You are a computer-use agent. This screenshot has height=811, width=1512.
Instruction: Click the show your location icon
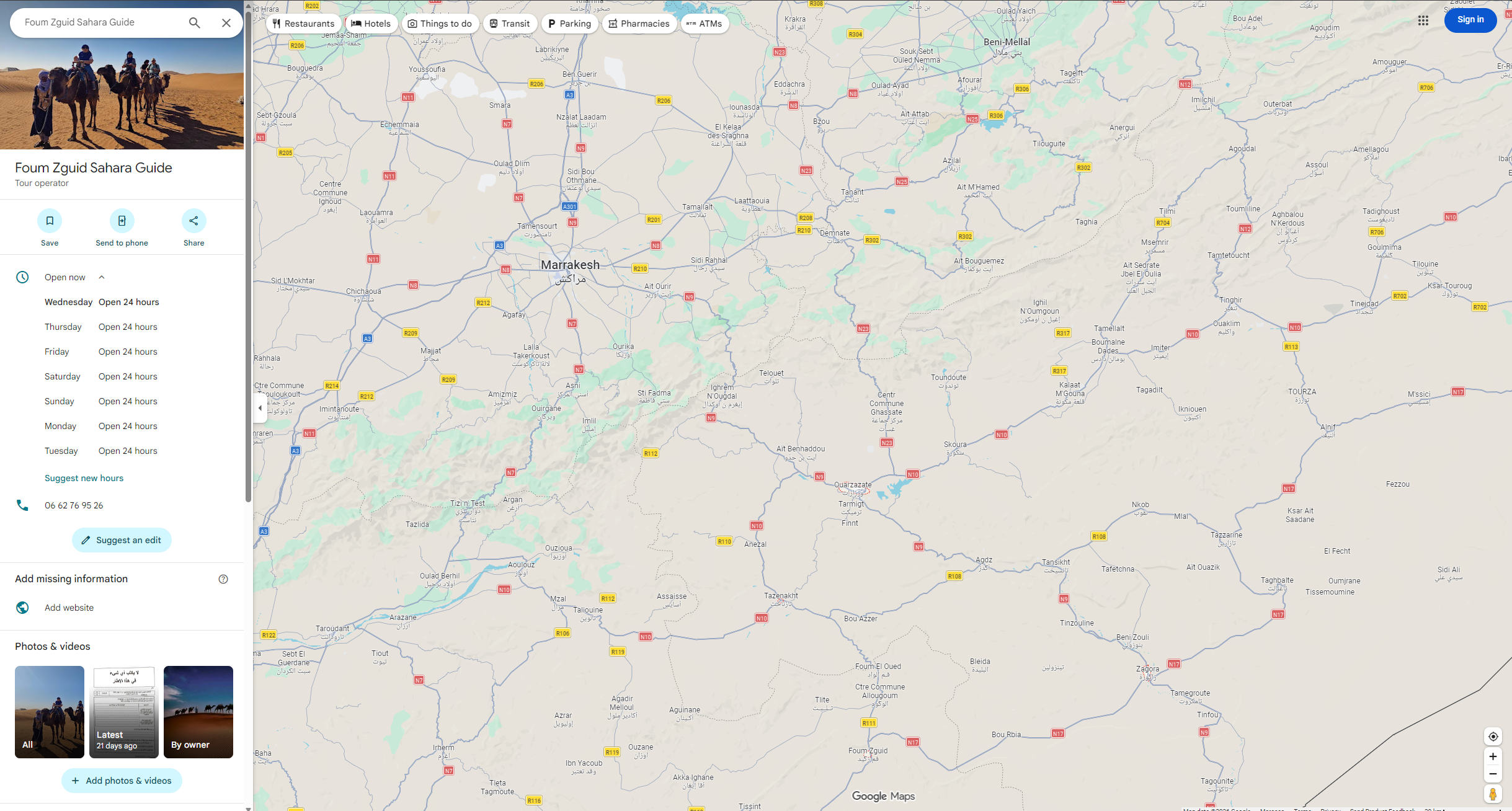[x=1493, y=737]
